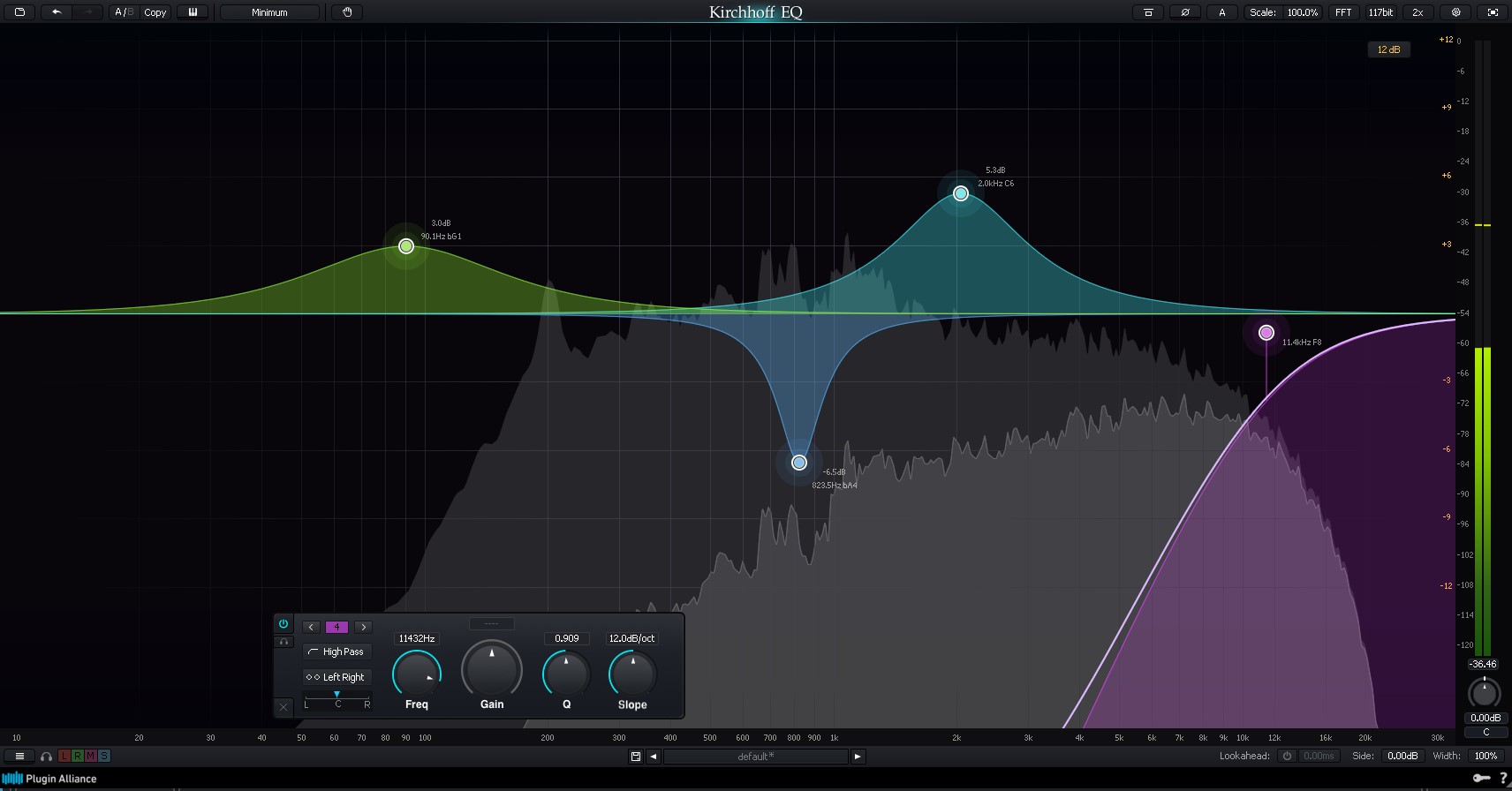
Task: Click the Gain knob
Action: click(492, 668)
